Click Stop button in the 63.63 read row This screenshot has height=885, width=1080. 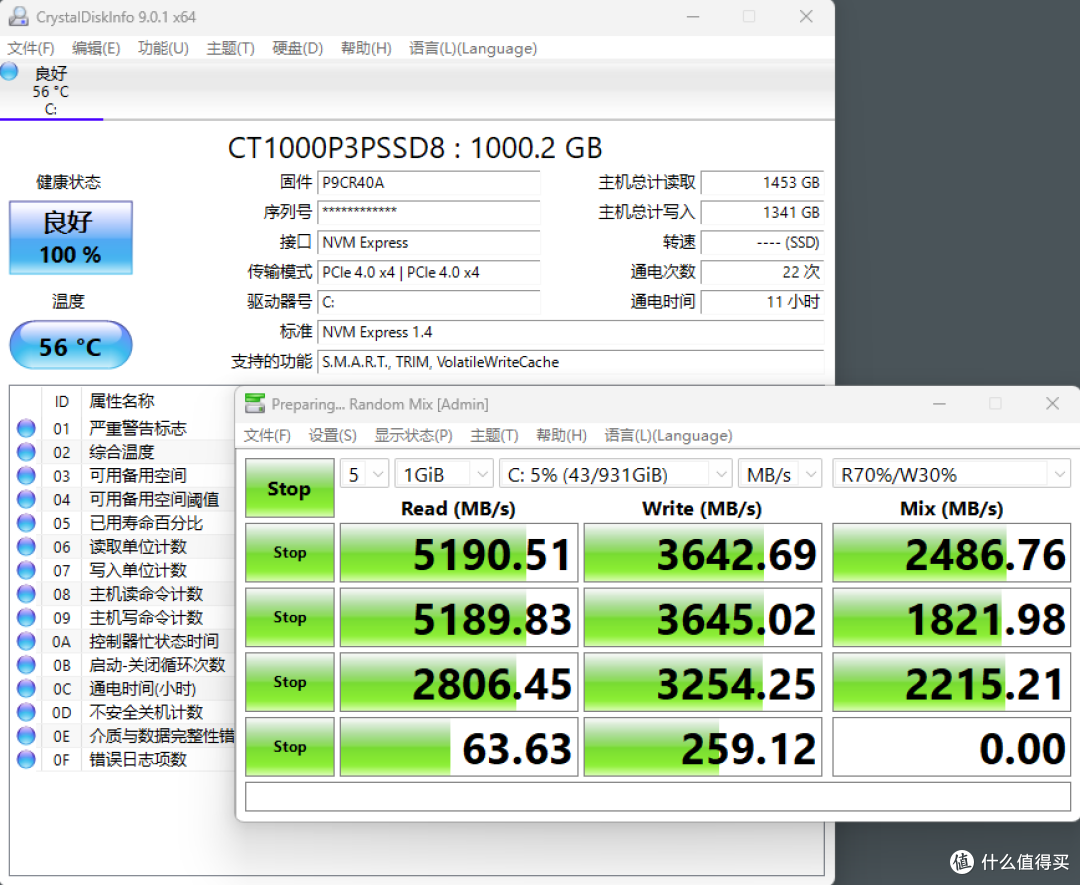(290, 747)
